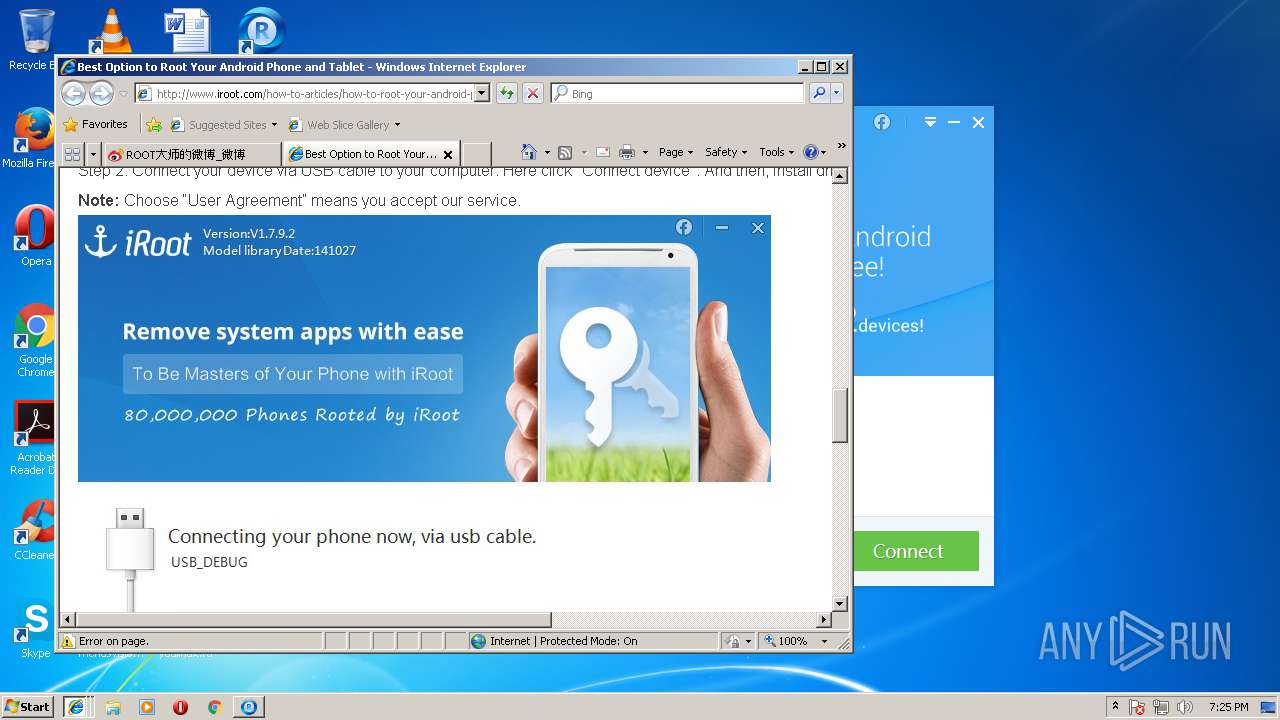
Task: Expand the Print options arrow
Action: click(x=645, y=153)
